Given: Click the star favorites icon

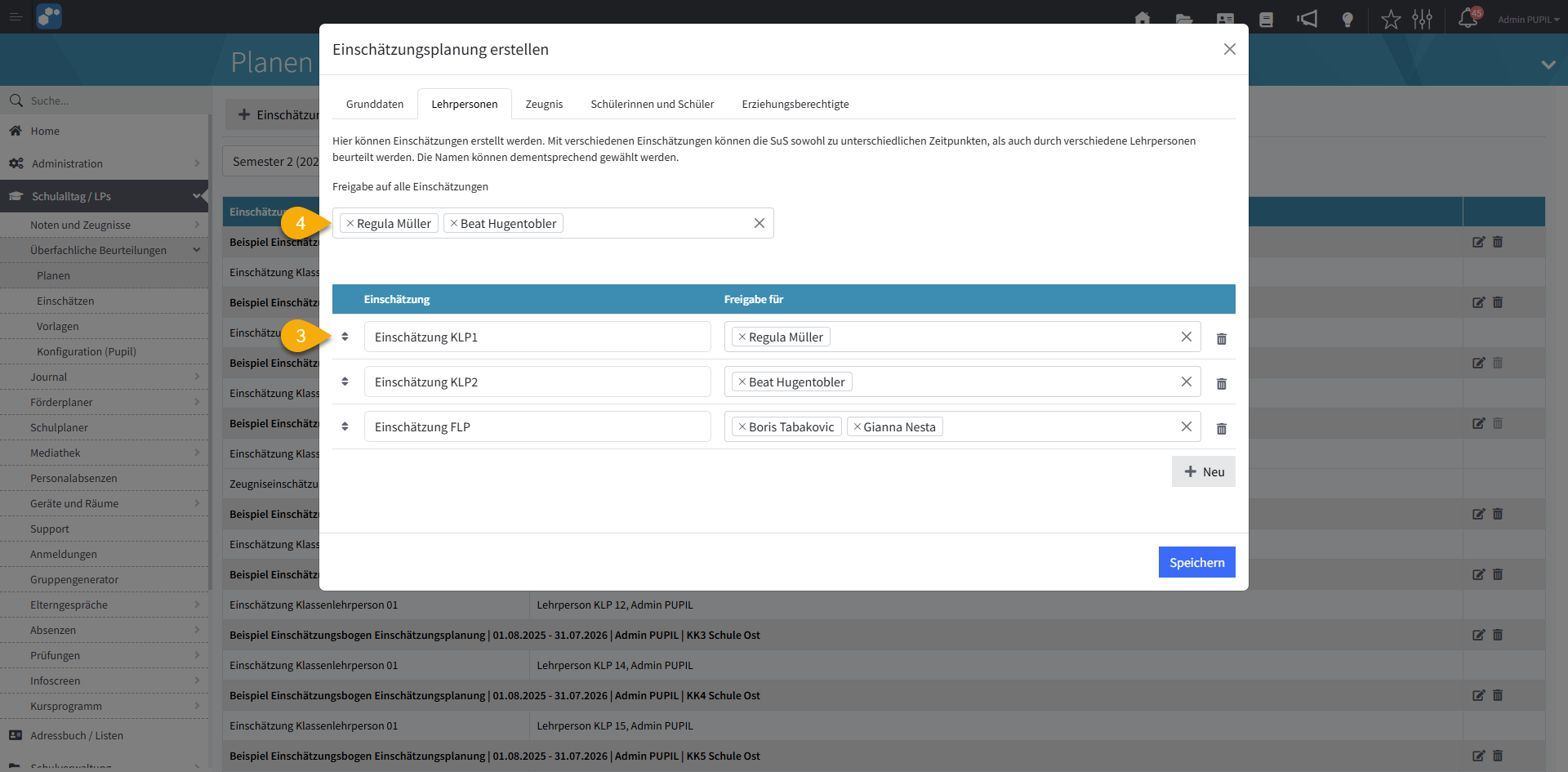Looking at the screenshot, I should point(1391,19).
